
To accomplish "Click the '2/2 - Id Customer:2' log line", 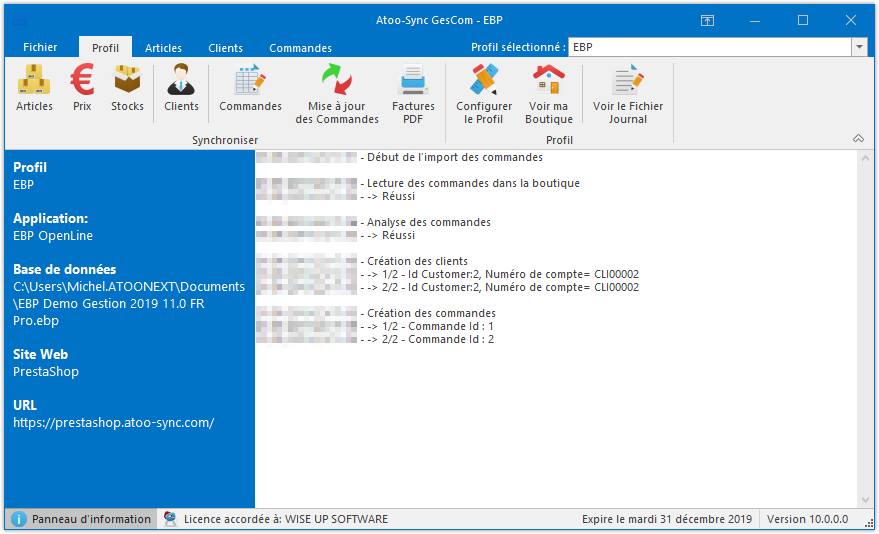I will click(x=499, y=287).
